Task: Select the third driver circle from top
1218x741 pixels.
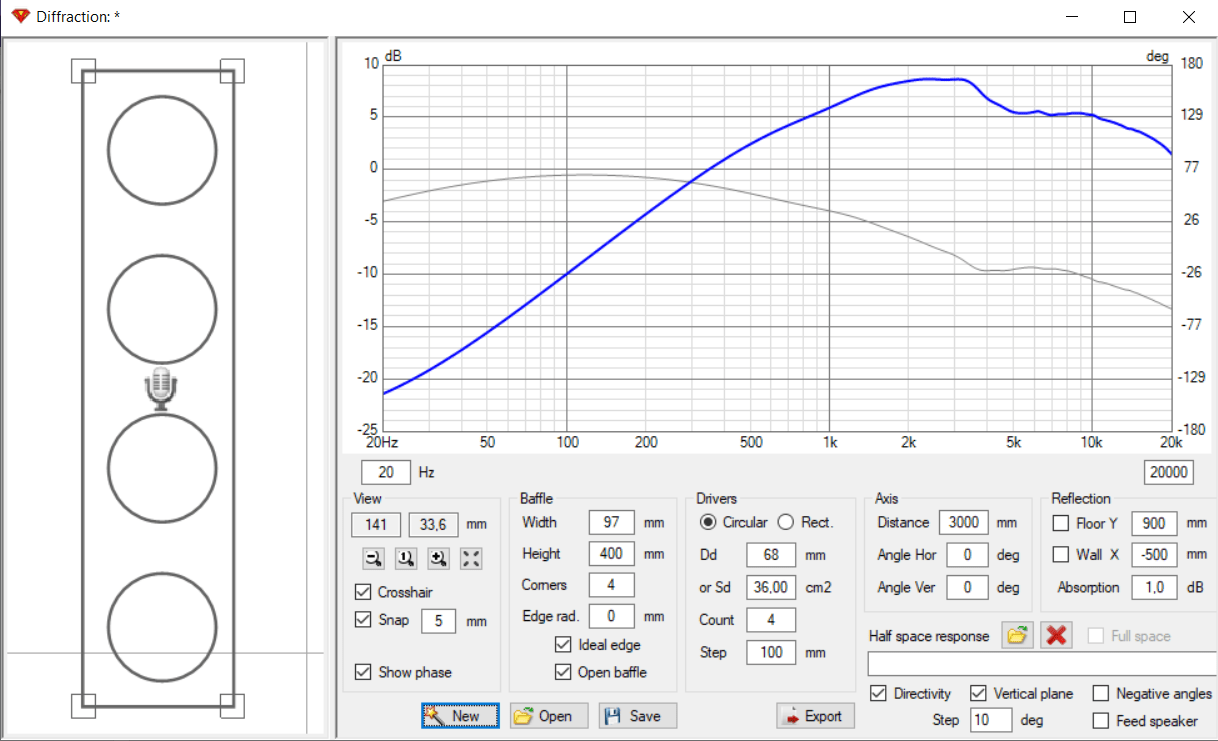Action: [162, 467]
